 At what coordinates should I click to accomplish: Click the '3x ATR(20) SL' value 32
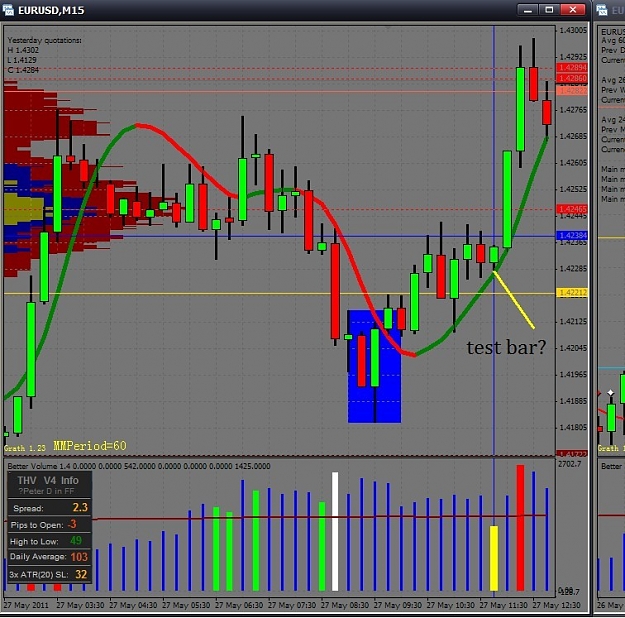point(81,574)
